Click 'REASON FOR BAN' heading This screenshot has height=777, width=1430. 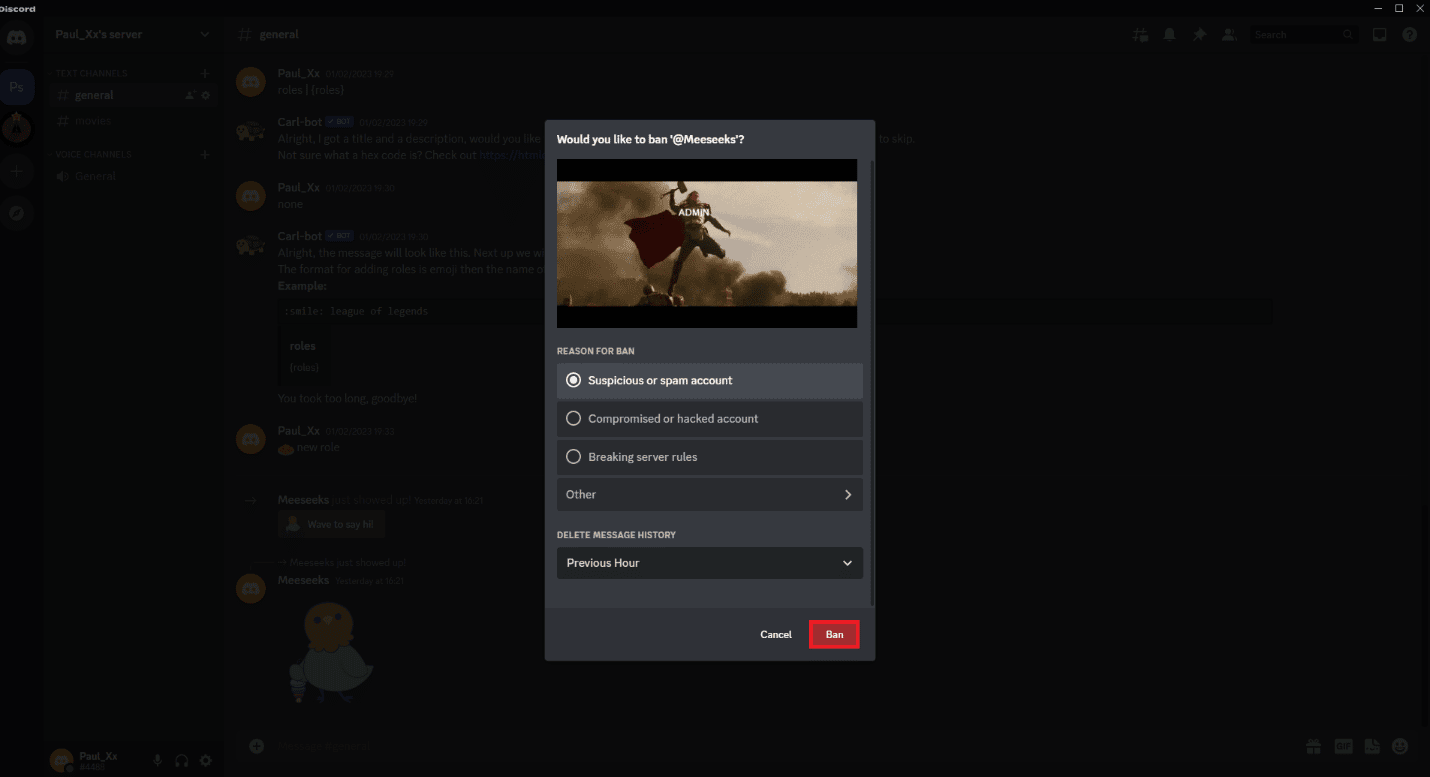tap(596, 351)
